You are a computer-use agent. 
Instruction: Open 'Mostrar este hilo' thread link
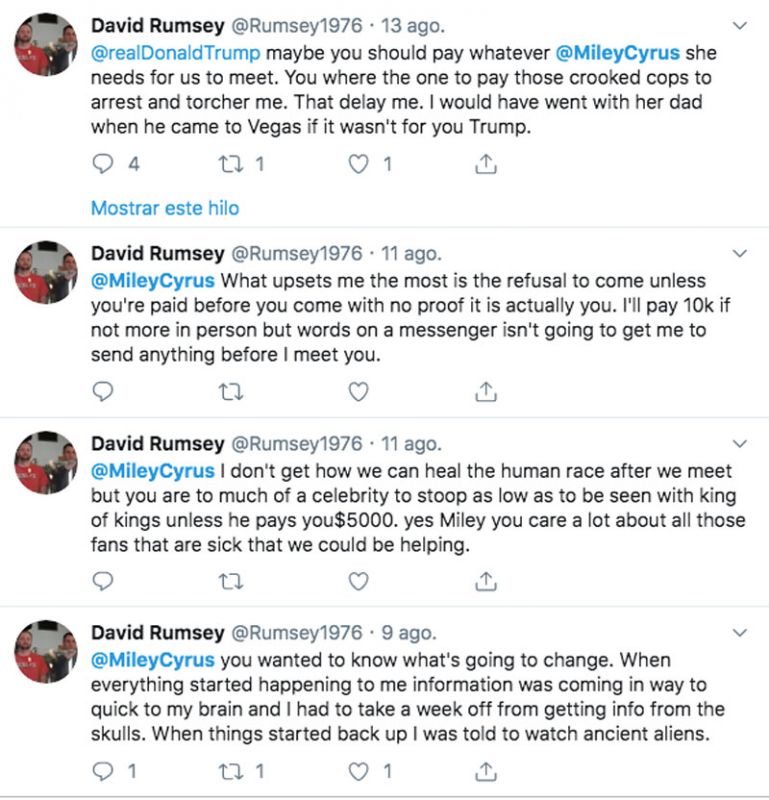165,208
